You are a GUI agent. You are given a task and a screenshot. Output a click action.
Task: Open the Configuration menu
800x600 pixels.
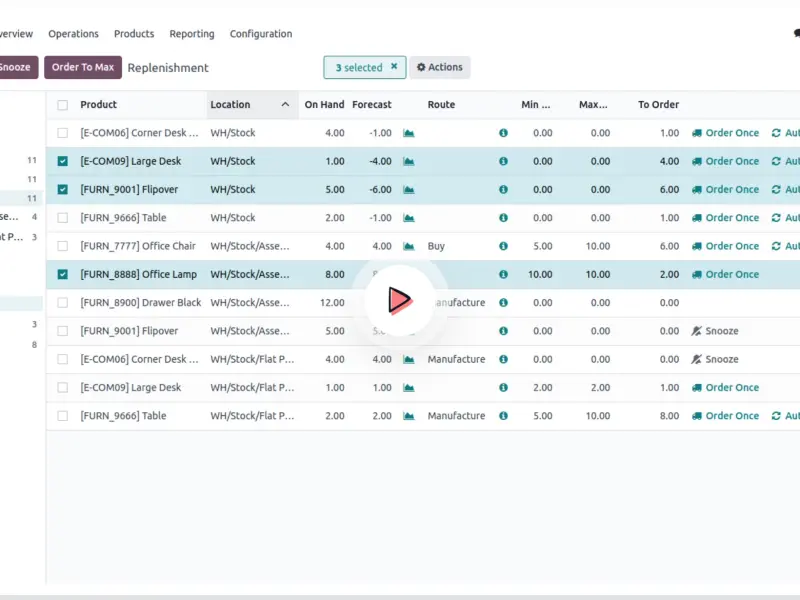coord(261,34)
